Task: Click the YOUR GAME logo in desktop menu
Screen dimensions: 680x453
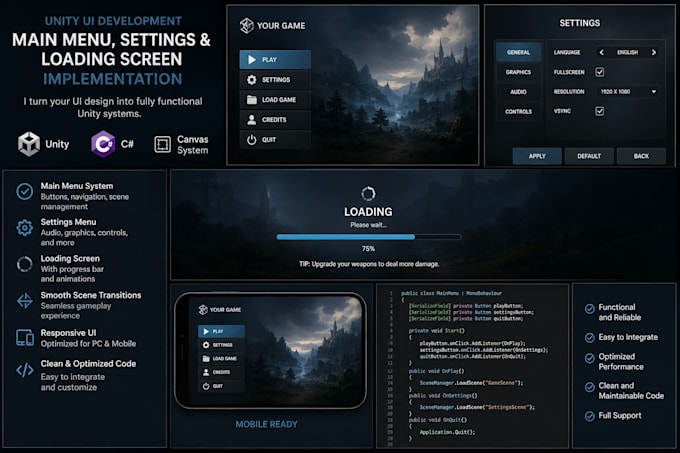Action: [x=246, y=26]
